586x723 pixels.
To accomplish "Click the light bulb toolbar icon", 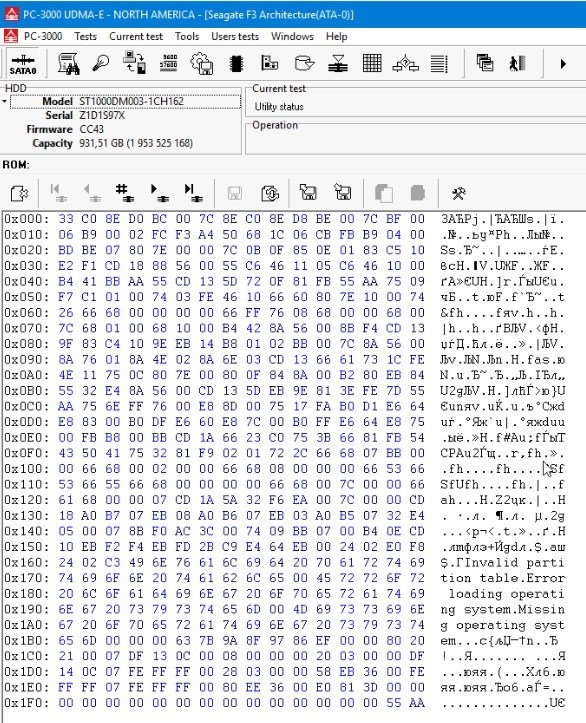I will [101, 63].
